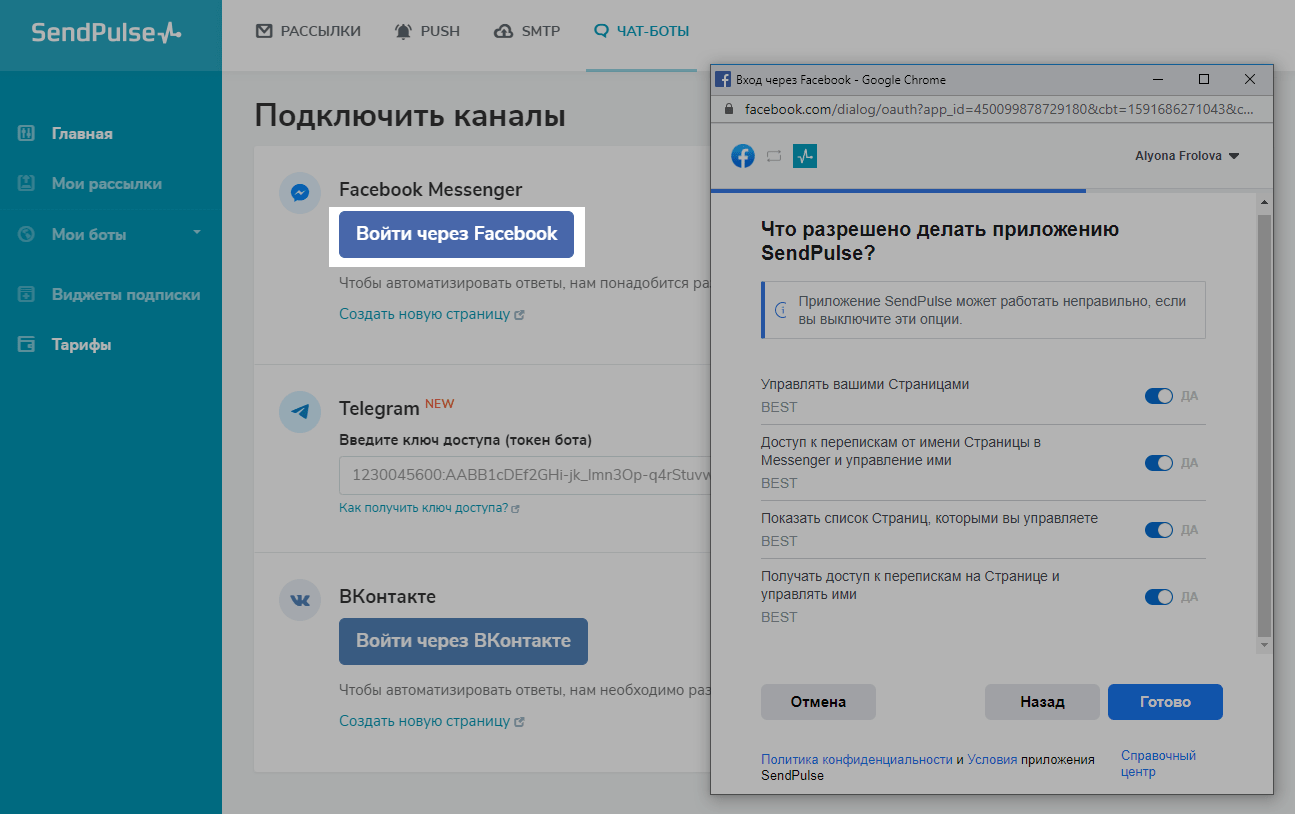
Task: Expand the Мои боты arrow
Action: tap(197, 232)
